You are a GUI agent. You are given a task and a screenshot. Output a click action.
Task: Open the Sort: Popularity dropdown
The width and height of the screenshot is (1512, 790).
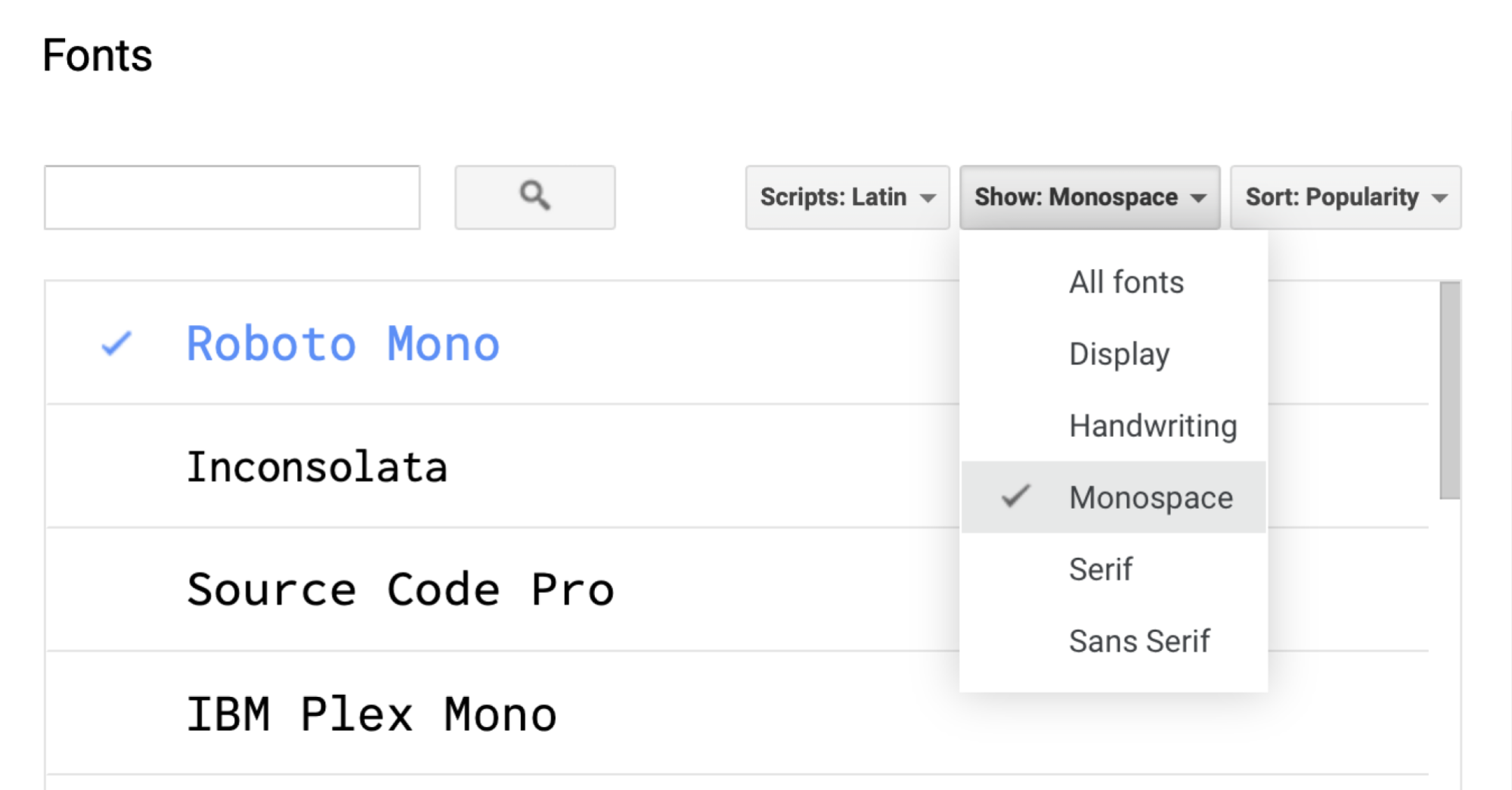(x=1344, y=197)
